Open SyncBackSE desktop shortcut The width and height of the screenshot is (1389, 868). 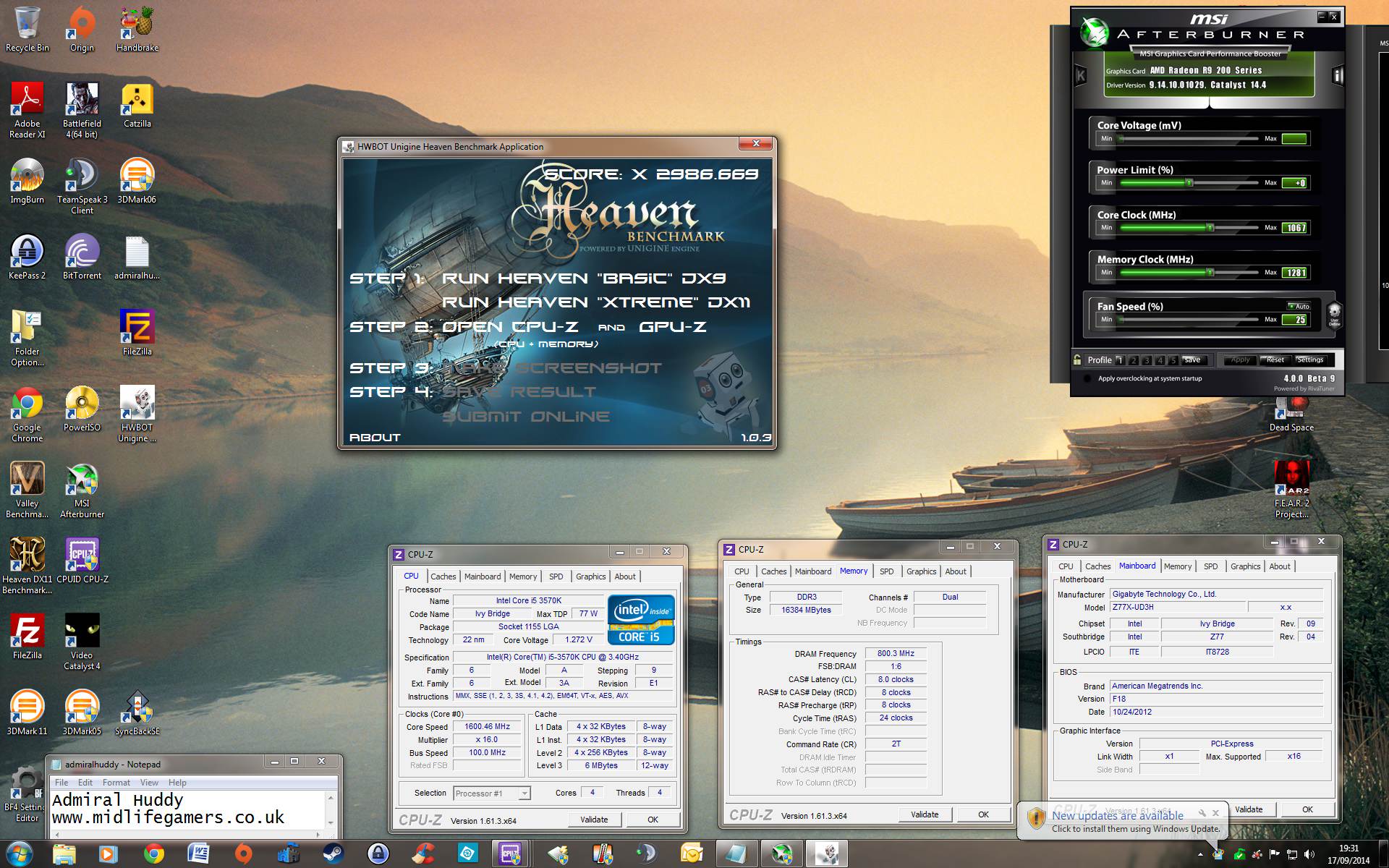click(137, 712)
